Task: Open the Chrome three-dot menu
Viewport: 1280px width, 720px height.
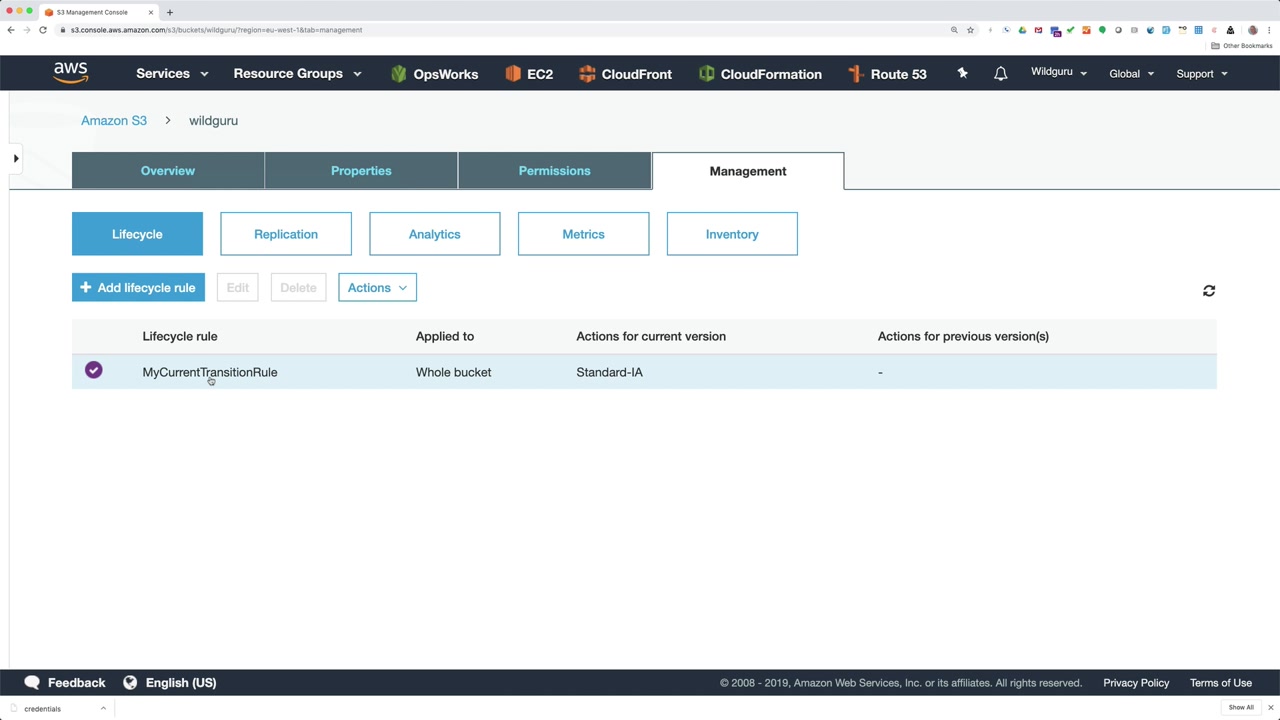Action: pyautogui.click(x=1269, y=30)
